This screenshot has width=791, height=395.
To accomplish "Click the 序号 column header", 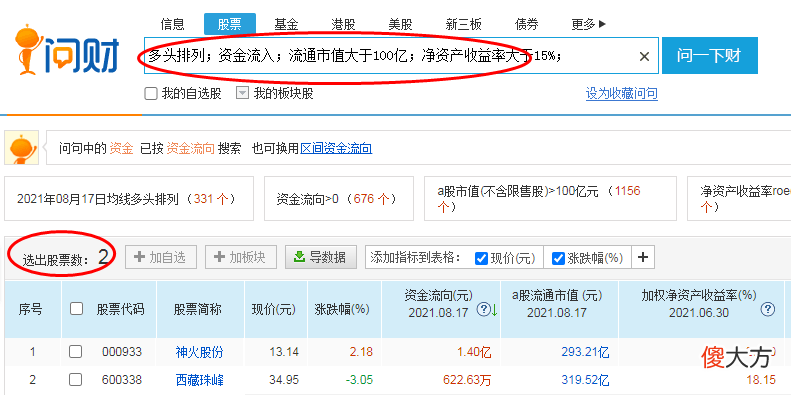I will click(30, 309).
